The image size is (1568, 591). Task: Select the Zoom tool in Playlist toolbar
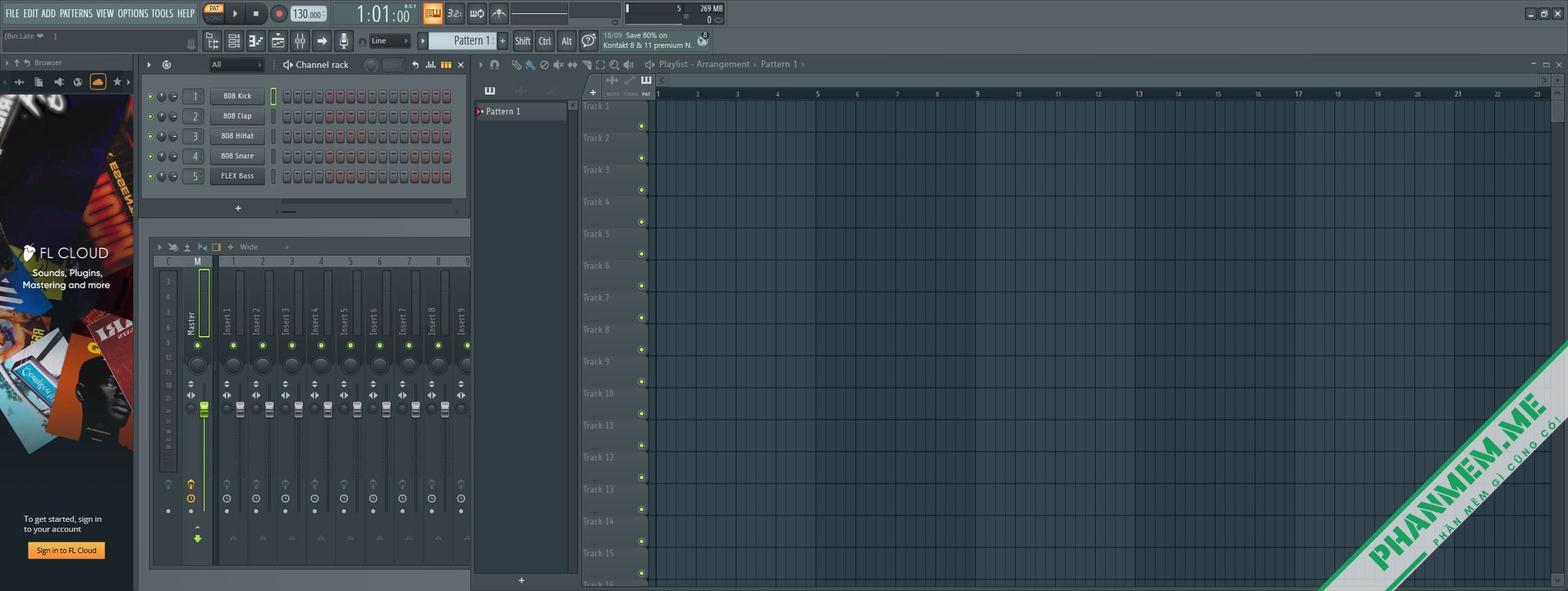tap(614, 65)
